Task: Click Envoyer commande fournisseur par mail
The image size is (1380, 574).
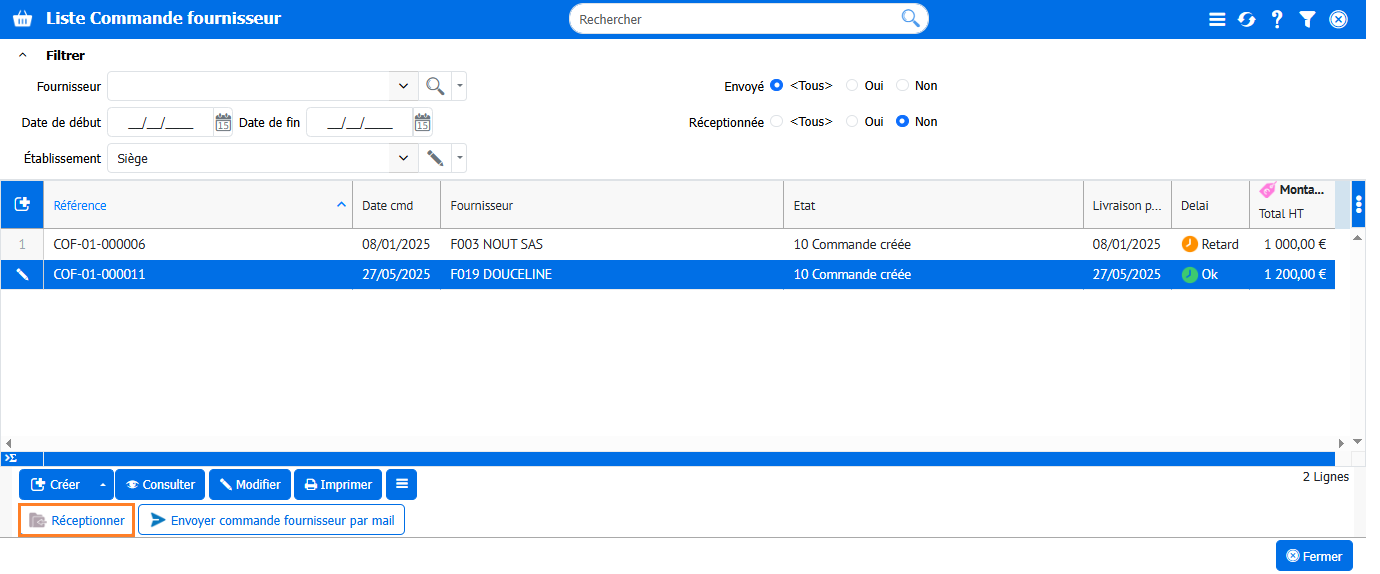Action: point(271,520)
